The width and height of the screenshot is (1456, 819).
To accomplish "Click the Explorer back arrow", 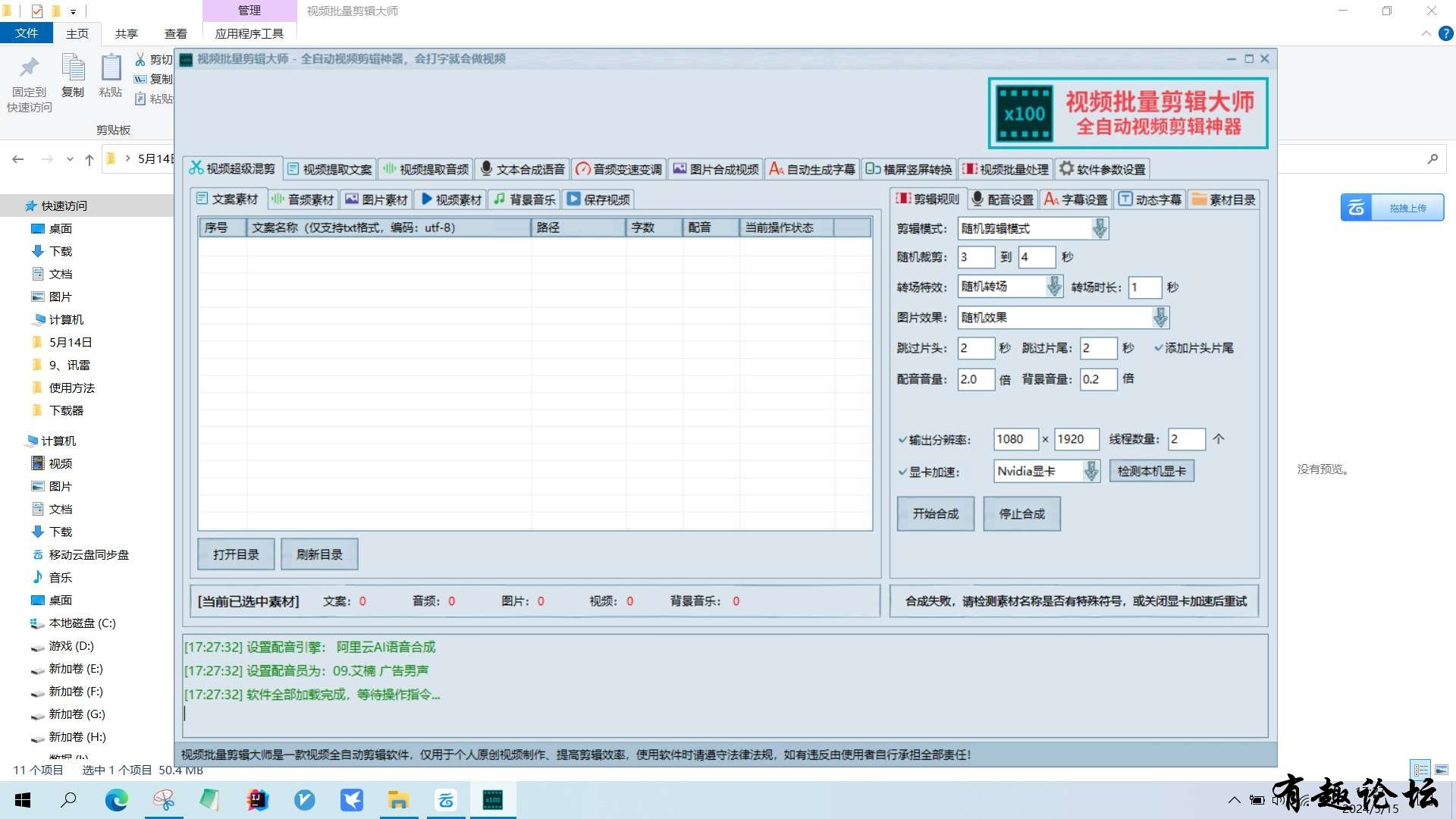I will click(18, 159).
